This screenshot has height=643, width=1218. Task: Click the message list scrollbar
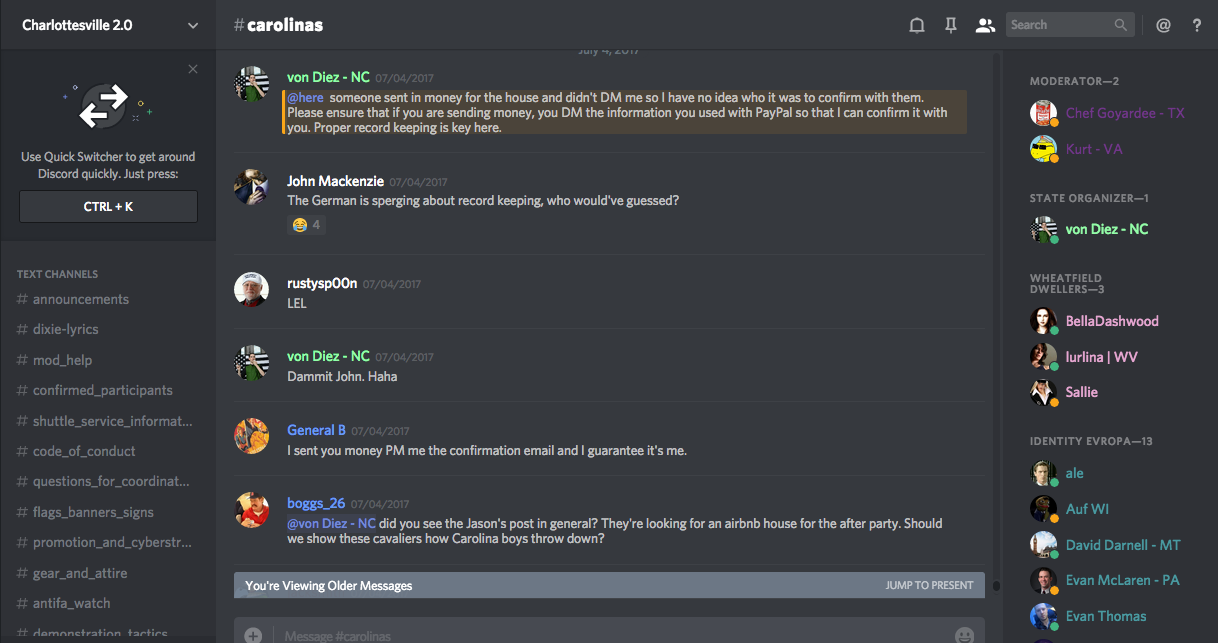coord(996,300)
